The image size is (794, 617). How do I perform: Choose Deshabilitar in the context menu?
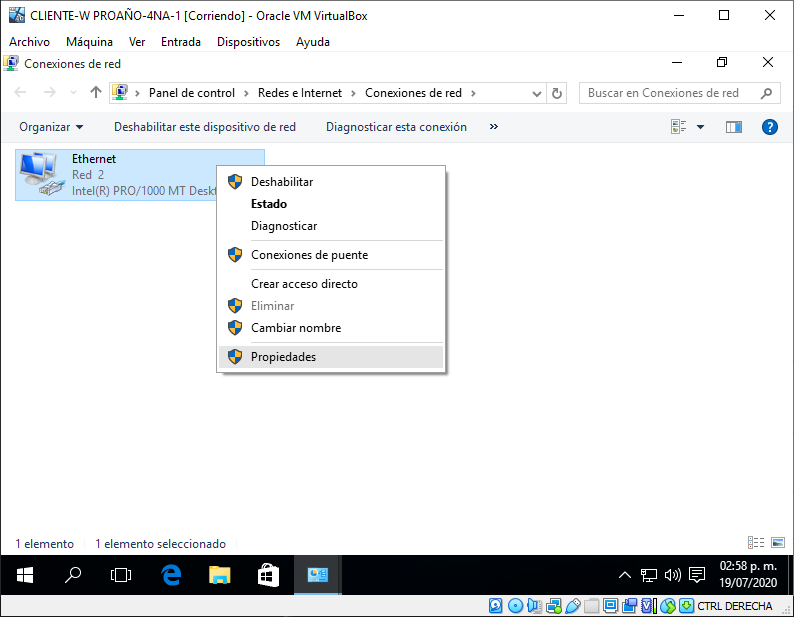(331, 182)
